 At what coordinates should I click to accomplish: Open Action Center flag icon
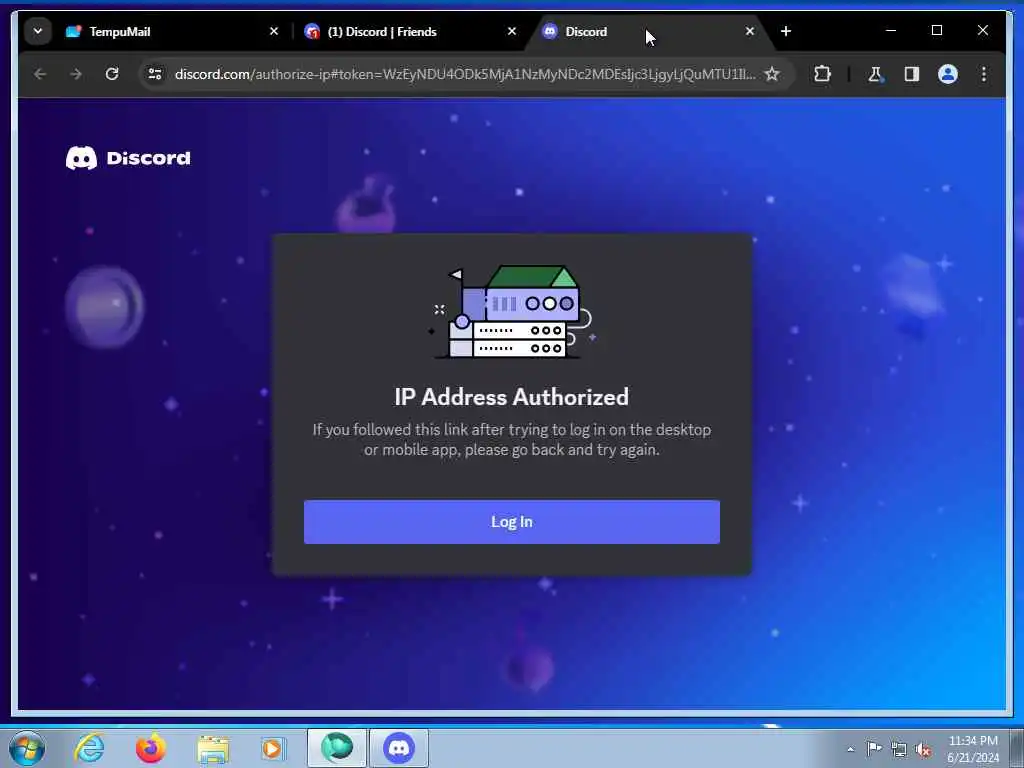click(x=874, y=748)
